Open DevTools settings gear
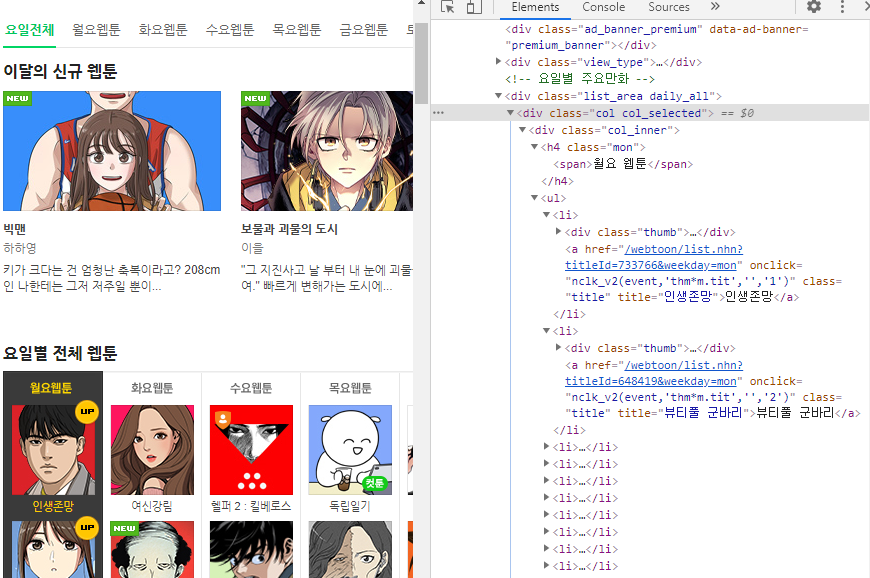The width and height of the screenshot is (870, 578). (x=813, y=7)
